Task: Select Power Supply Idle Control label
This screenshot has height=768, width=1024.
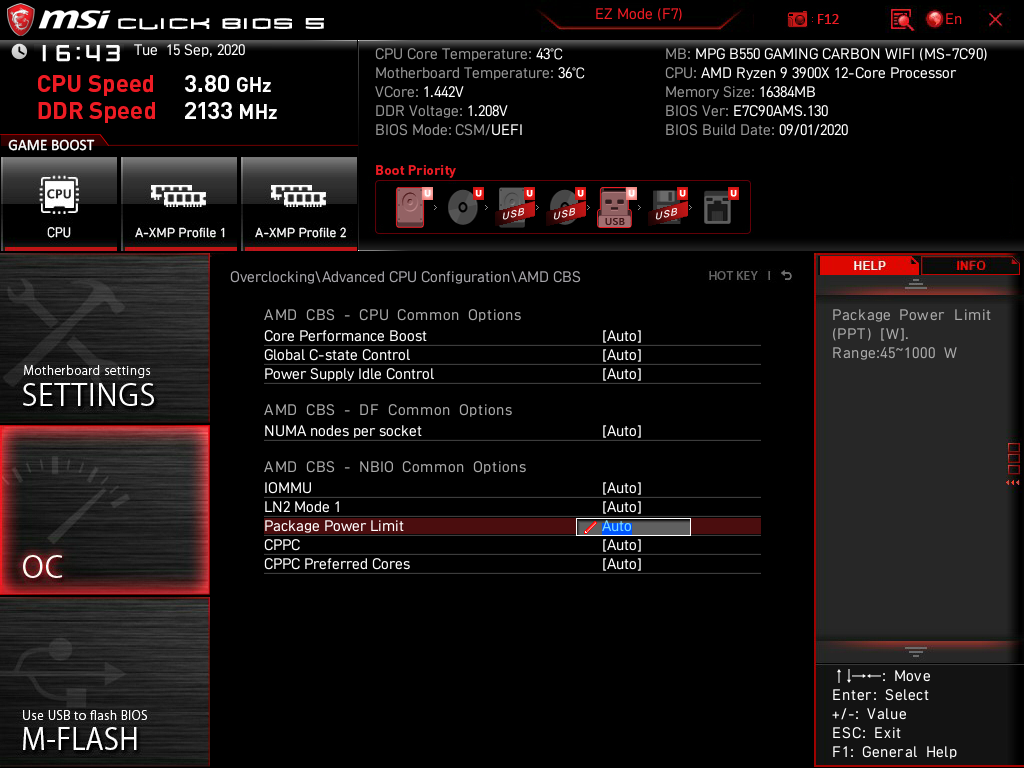Action: click(x=349, y=374)
